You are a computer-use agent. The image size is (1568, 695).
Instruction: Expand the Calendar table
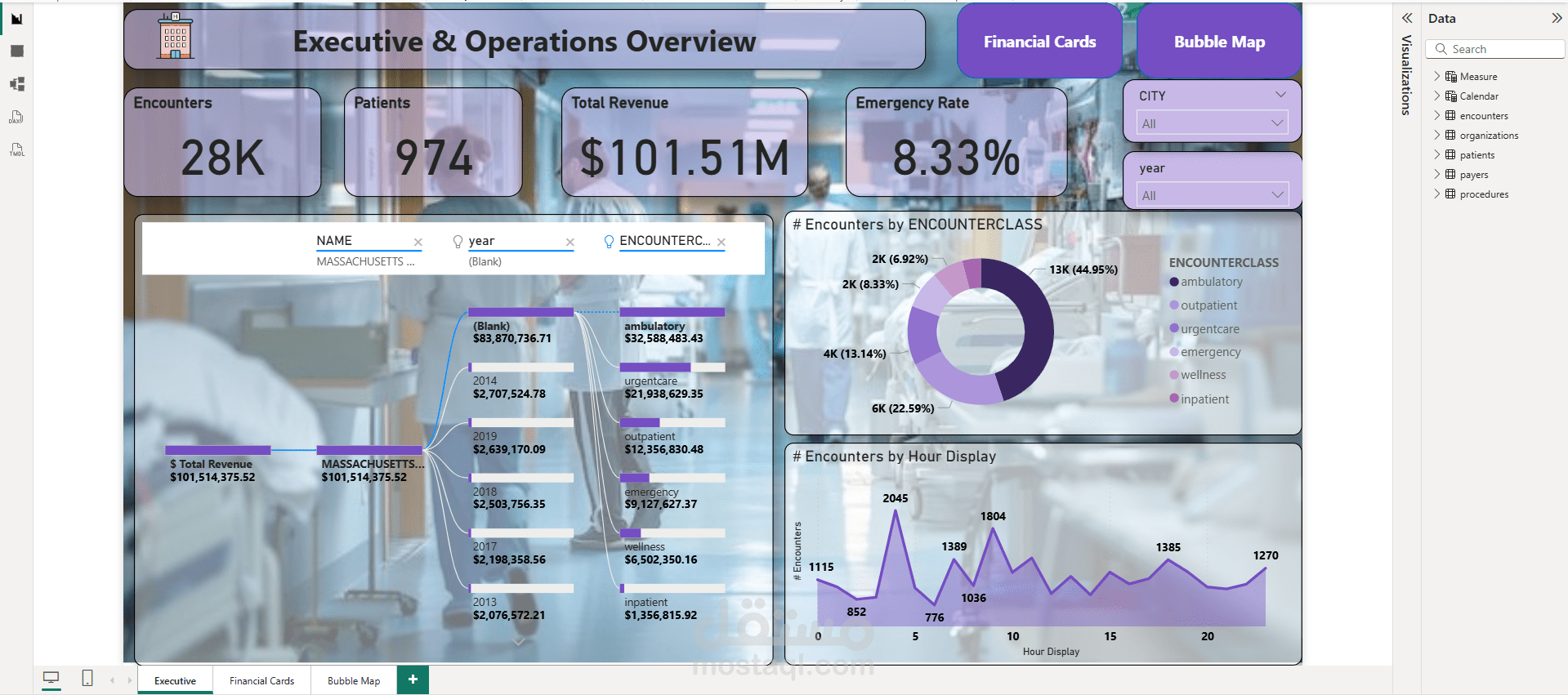point(1437,96)
